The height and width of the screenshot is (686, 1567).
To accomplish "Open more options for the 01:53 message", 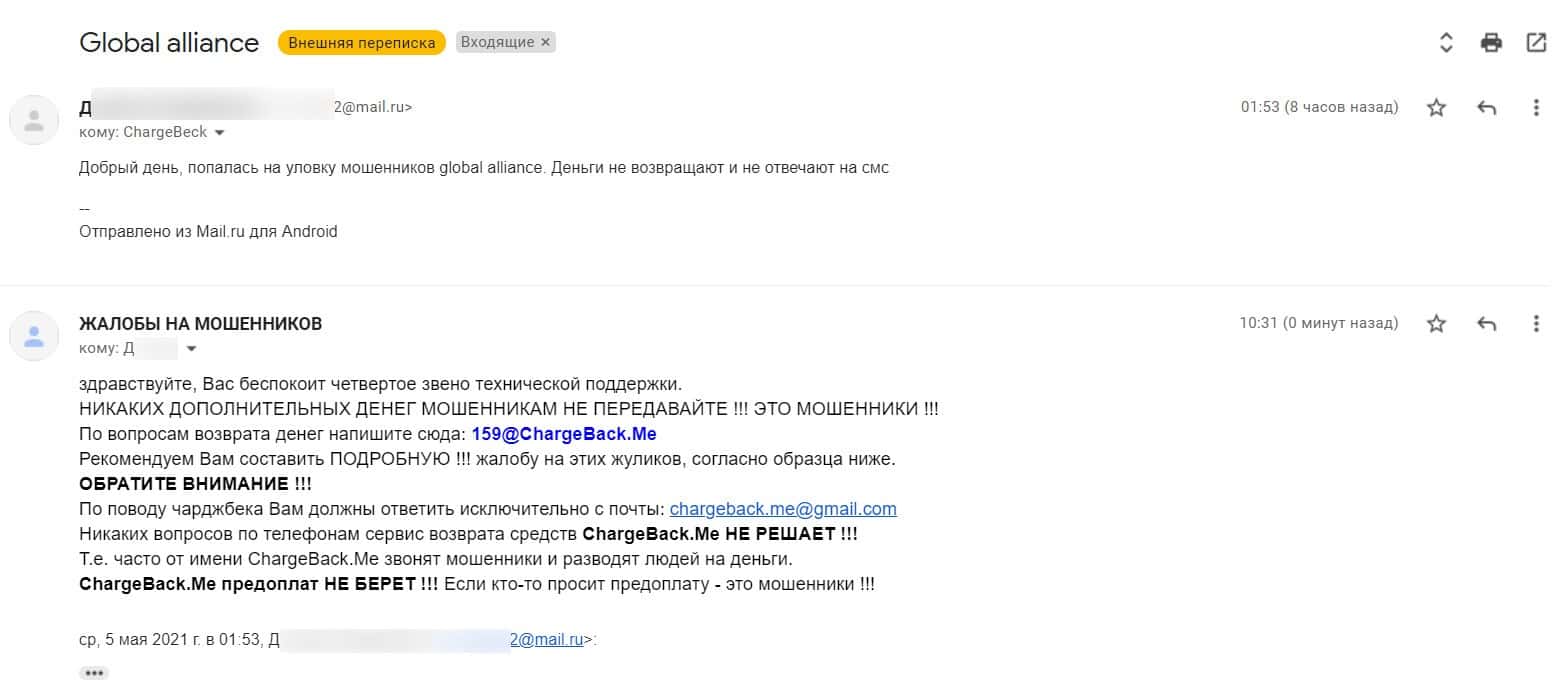I will pyautogui.click(x=1537, y=107).
